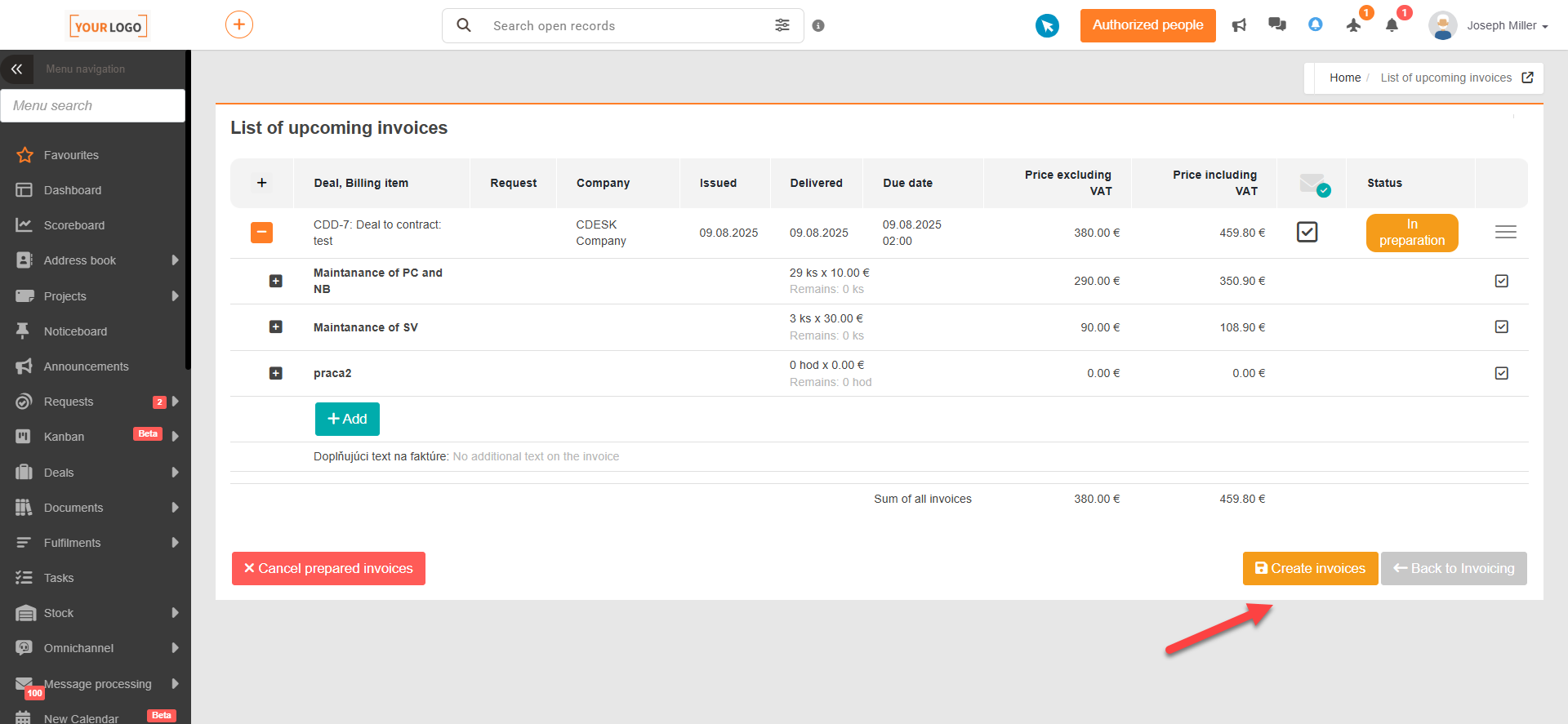Image resolution: width=1568 pixels, height=724 pixels.
Task: Open the row hamburger menu for CDD-7
Action: (1506, 233)
